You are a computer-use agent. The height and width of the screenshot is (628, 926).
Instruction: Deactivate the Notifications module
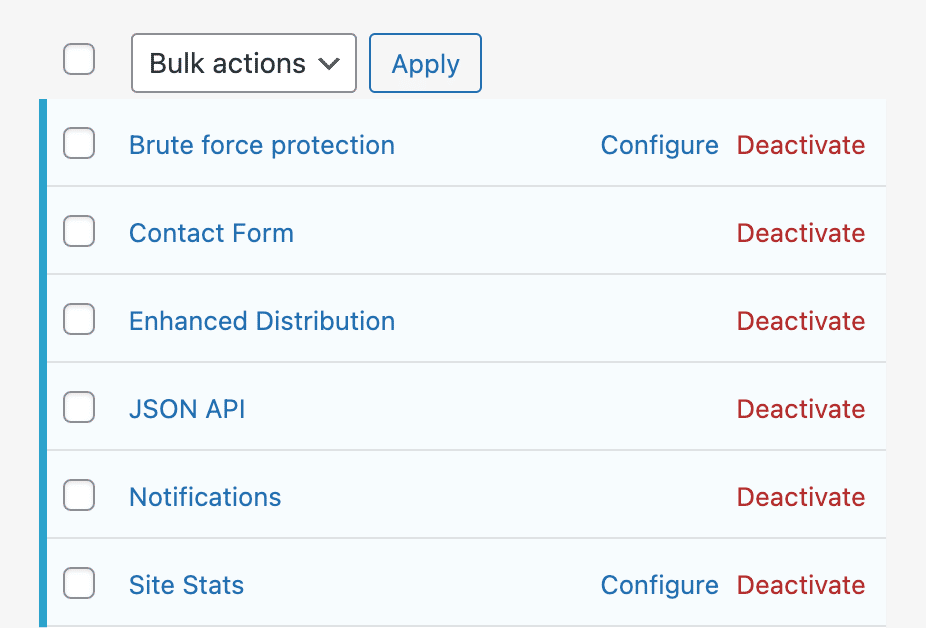pos(800,497)
